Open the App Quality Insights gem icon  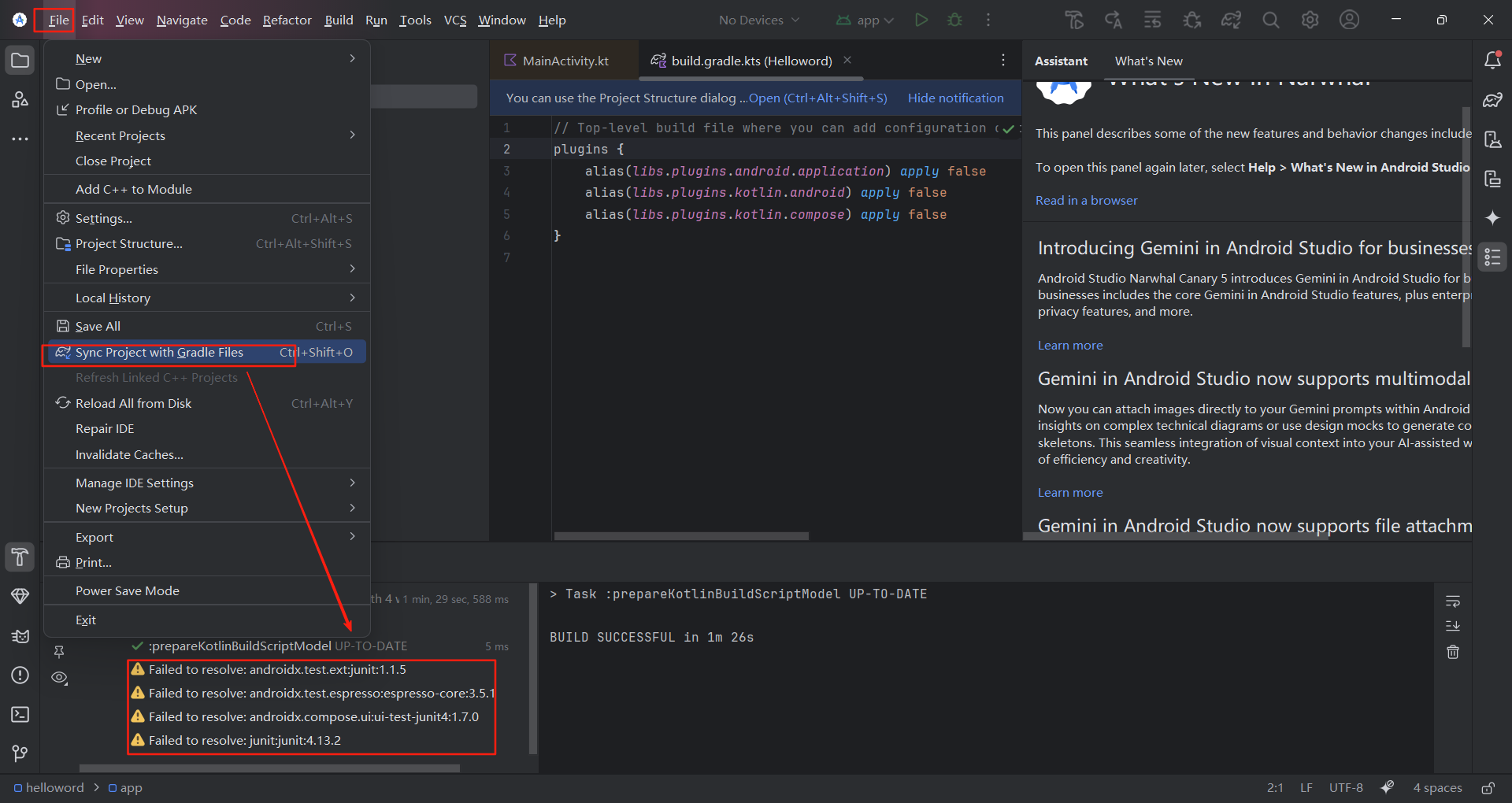(20, 597)
